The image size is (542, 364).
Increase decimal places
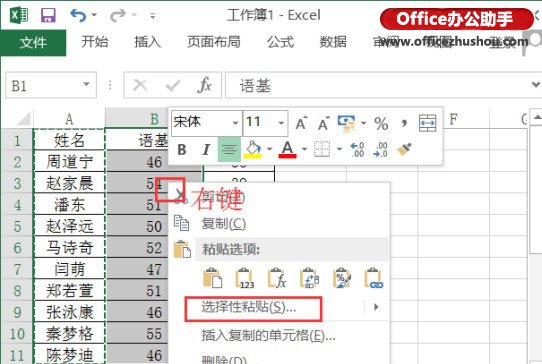coord(357,150)
